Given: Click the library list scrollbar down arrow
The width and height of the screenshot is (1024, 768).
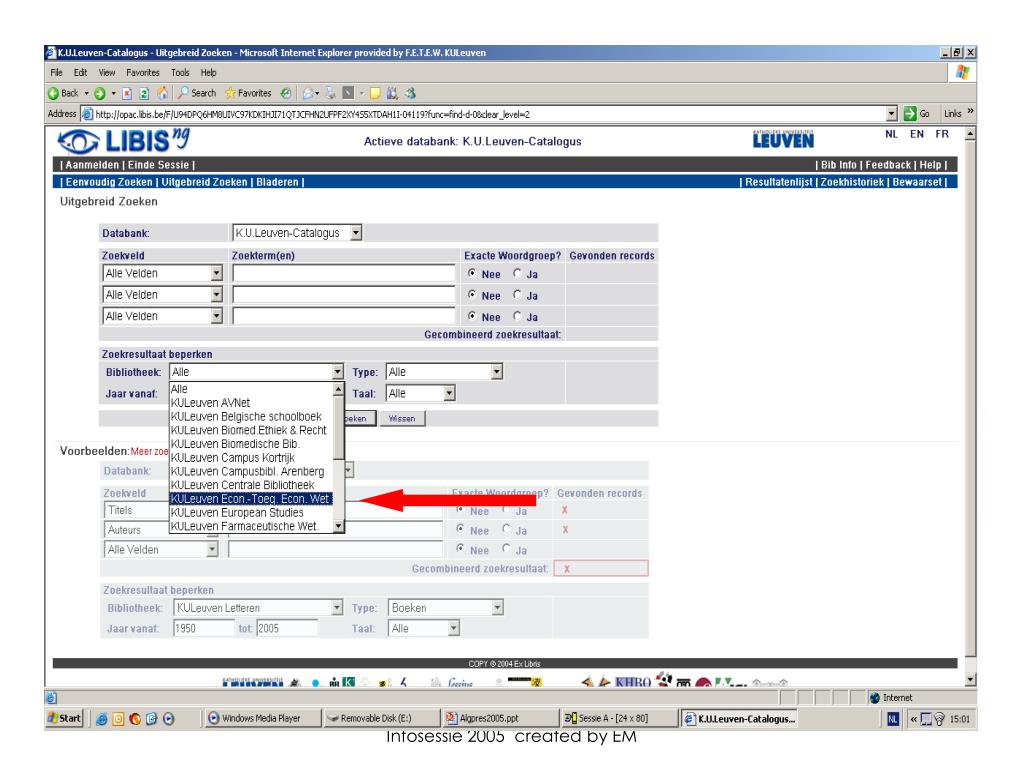Looking at the screenshot, I should 338,526.
